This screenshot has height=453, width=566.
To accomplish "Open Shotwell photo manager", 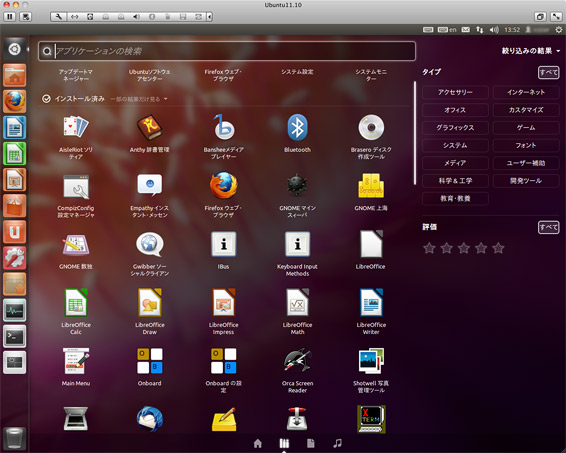I will coord(371,361).
